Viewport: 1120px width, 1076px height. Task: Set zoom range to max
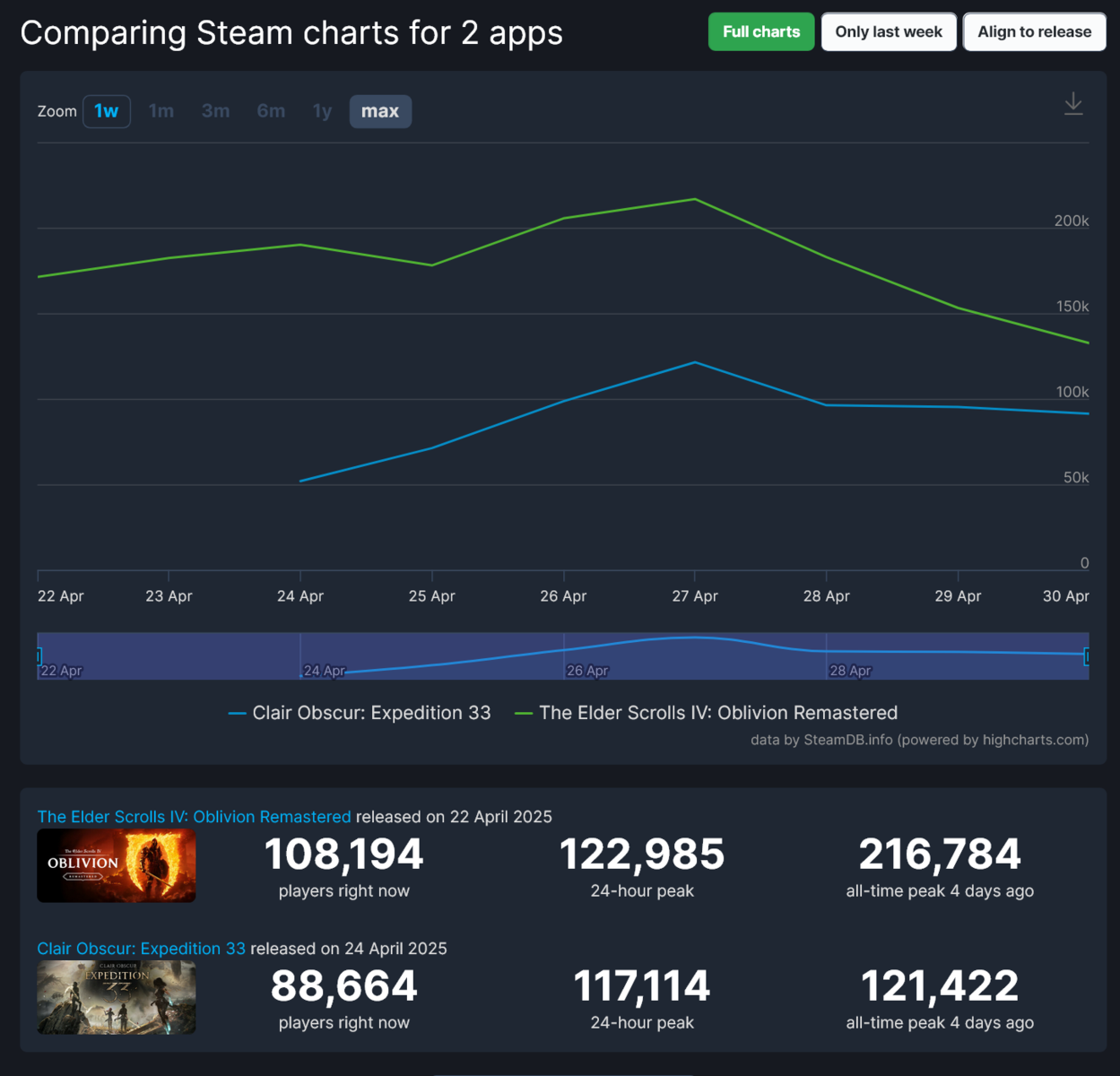(380, 111)
